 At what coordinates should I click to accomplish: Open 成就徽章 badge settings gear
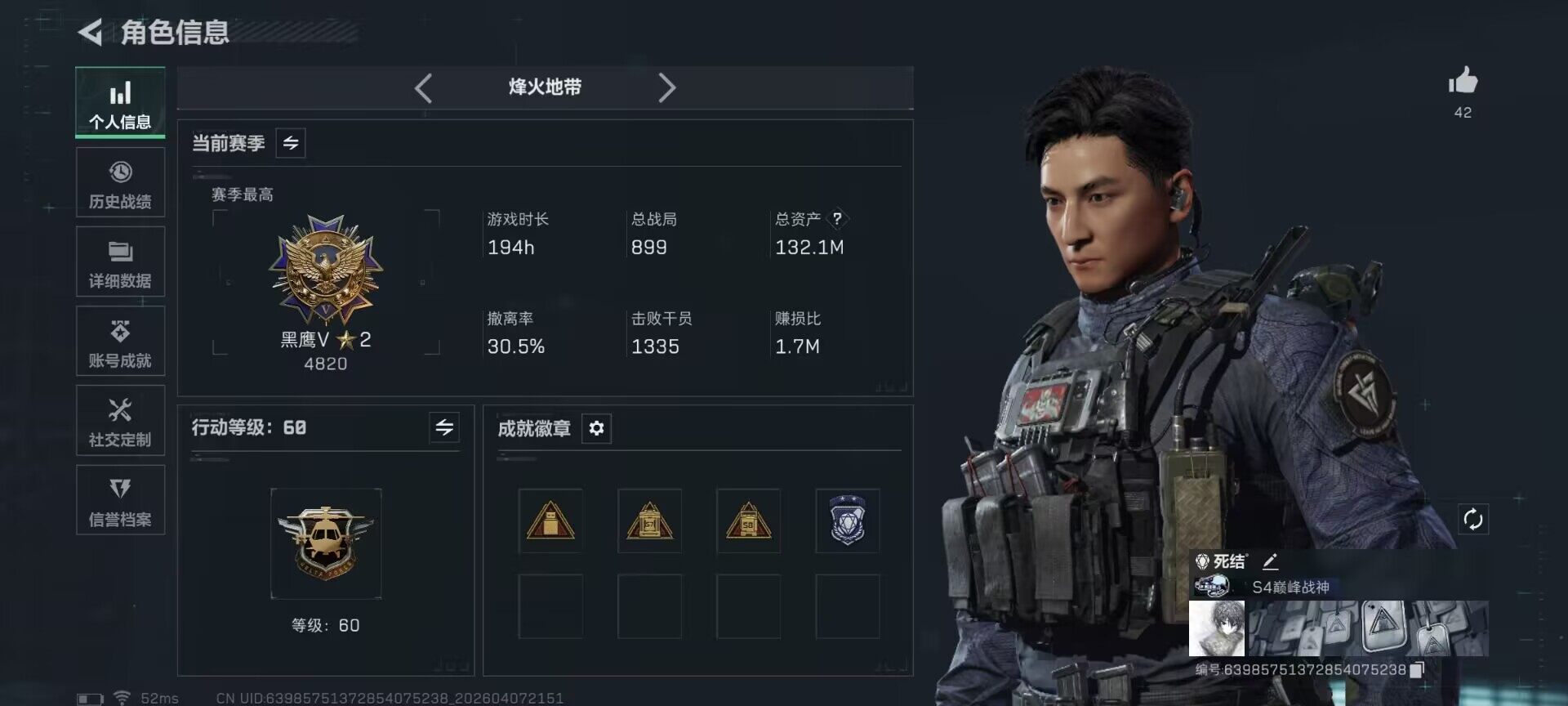click(x=596, y=428)
